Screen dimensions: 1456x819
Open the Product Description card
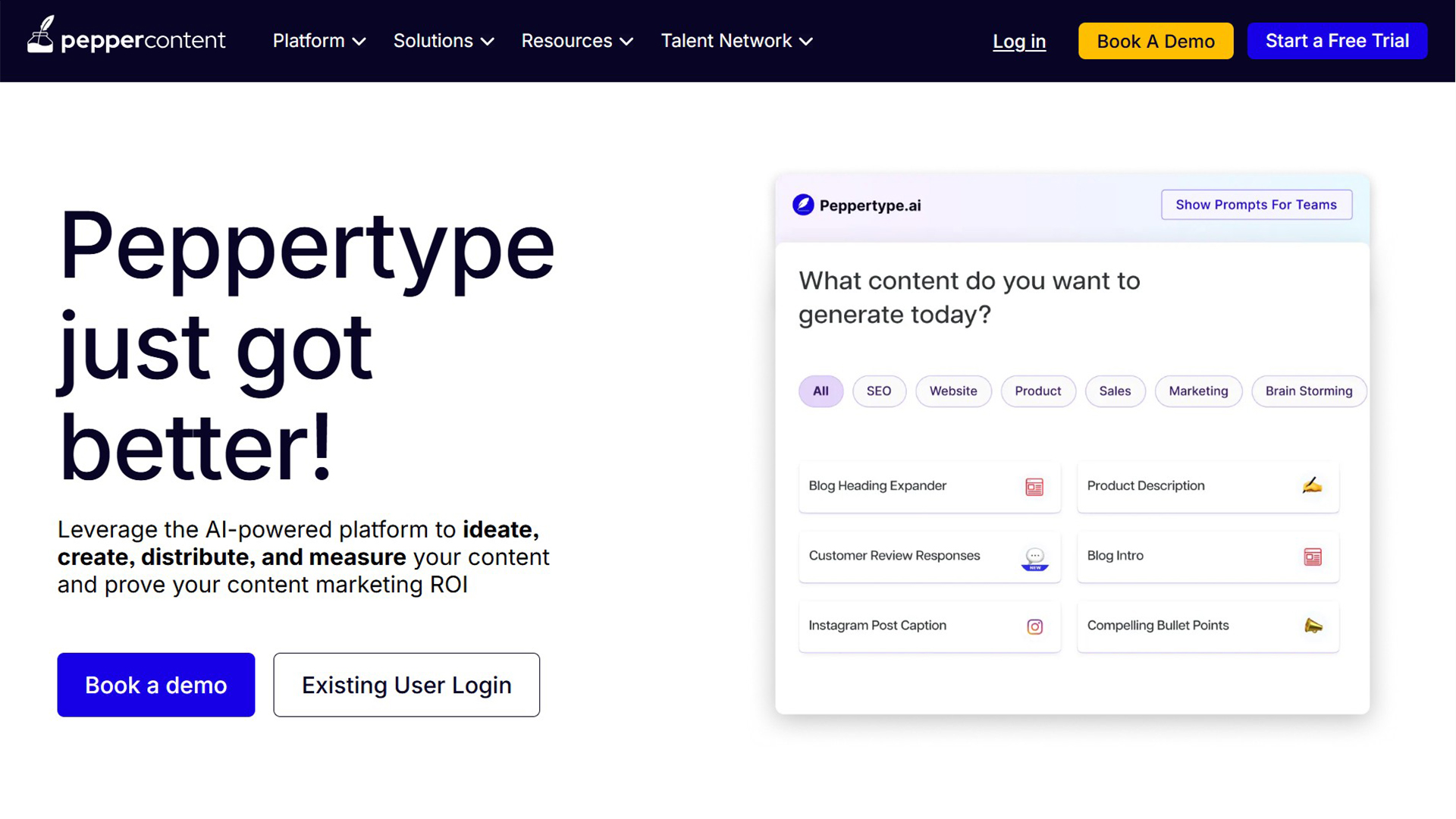1208,487
